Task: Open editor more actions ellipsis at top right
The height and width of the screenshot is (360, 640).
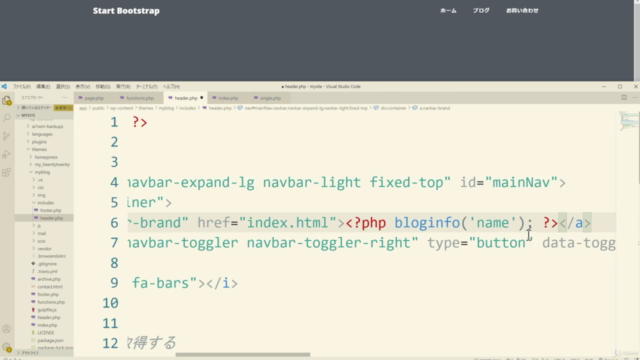Action: [x=634, y=98]
